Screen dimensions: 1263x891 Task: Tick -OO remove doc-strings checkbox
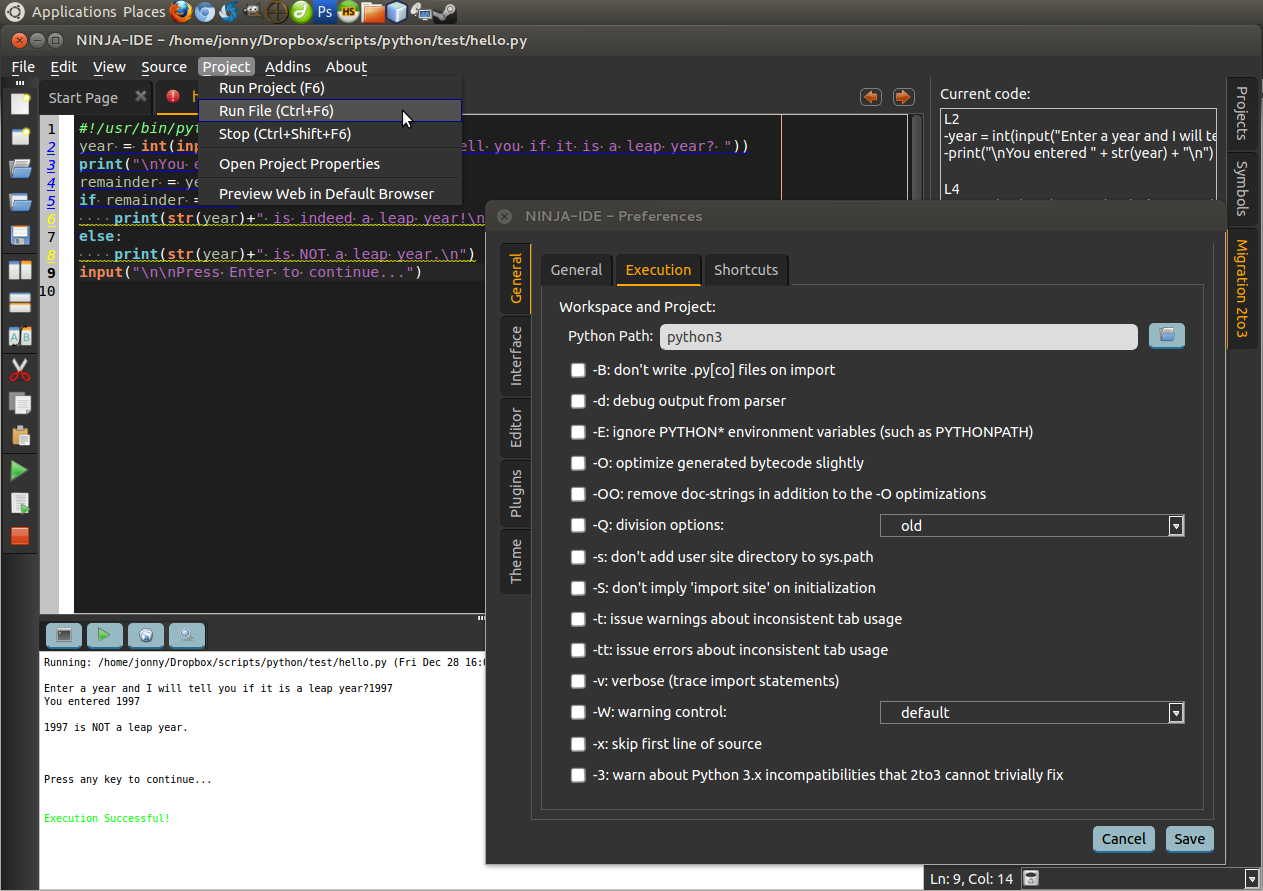pyautogui.click(x=578, y=494)
